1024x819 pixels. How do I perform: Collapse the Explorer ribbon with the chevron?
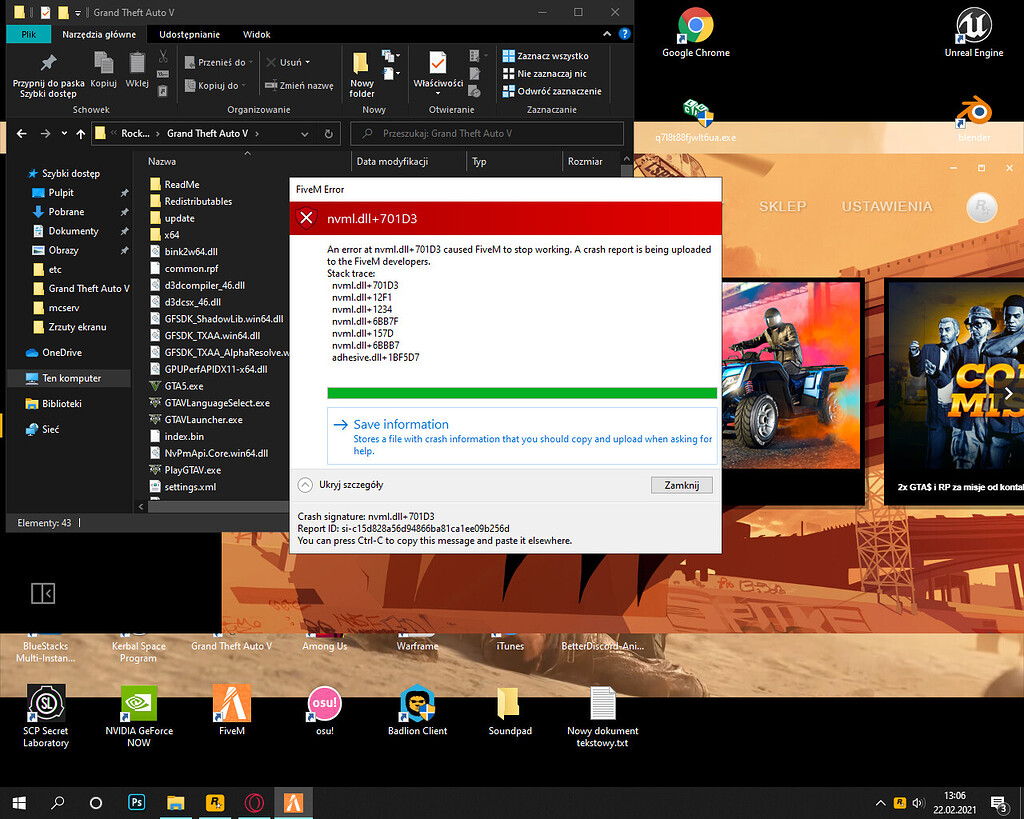click(607, 34)
